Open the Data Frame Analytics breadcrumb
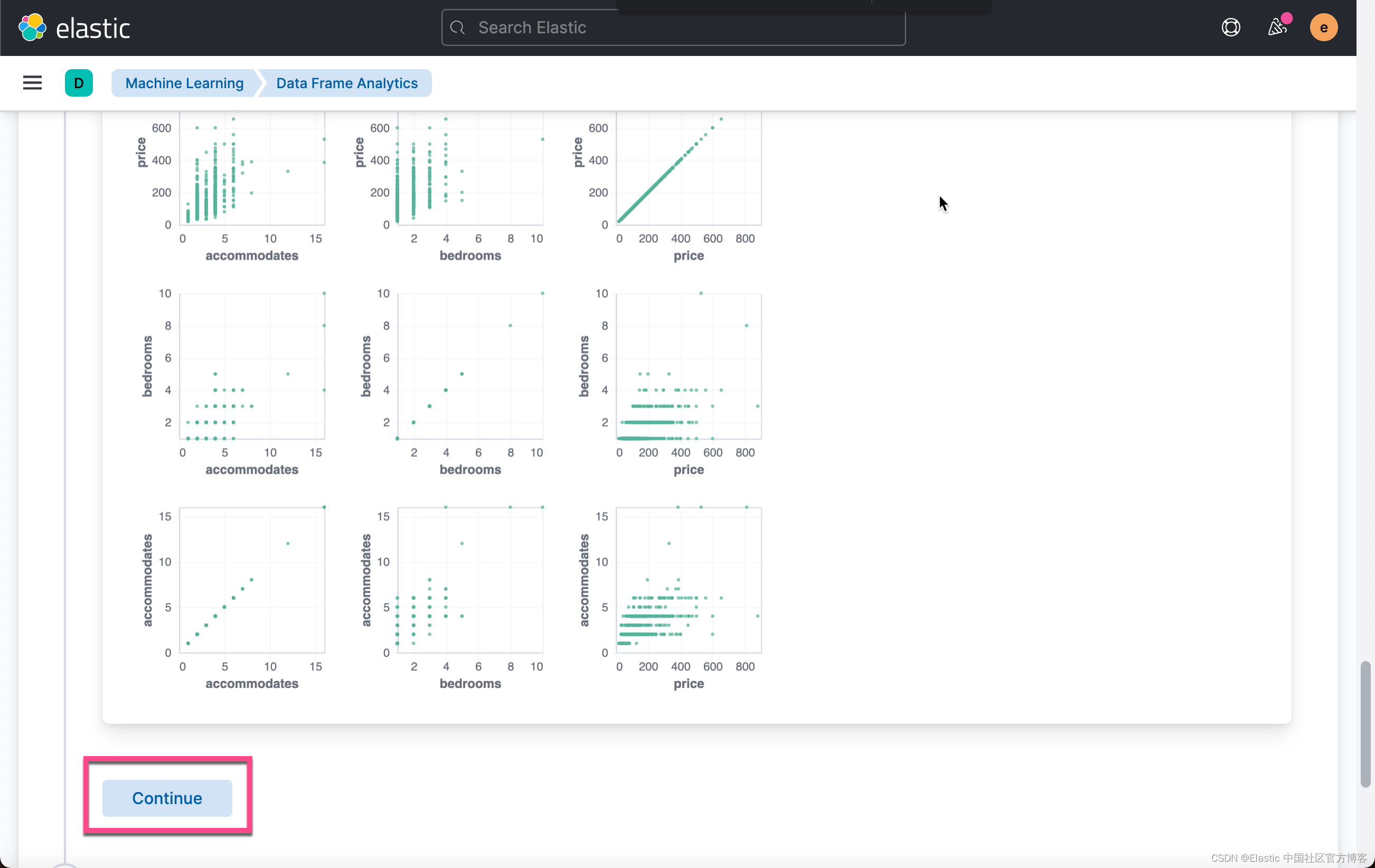1375x868 pixels. click(x=346, y=83)
